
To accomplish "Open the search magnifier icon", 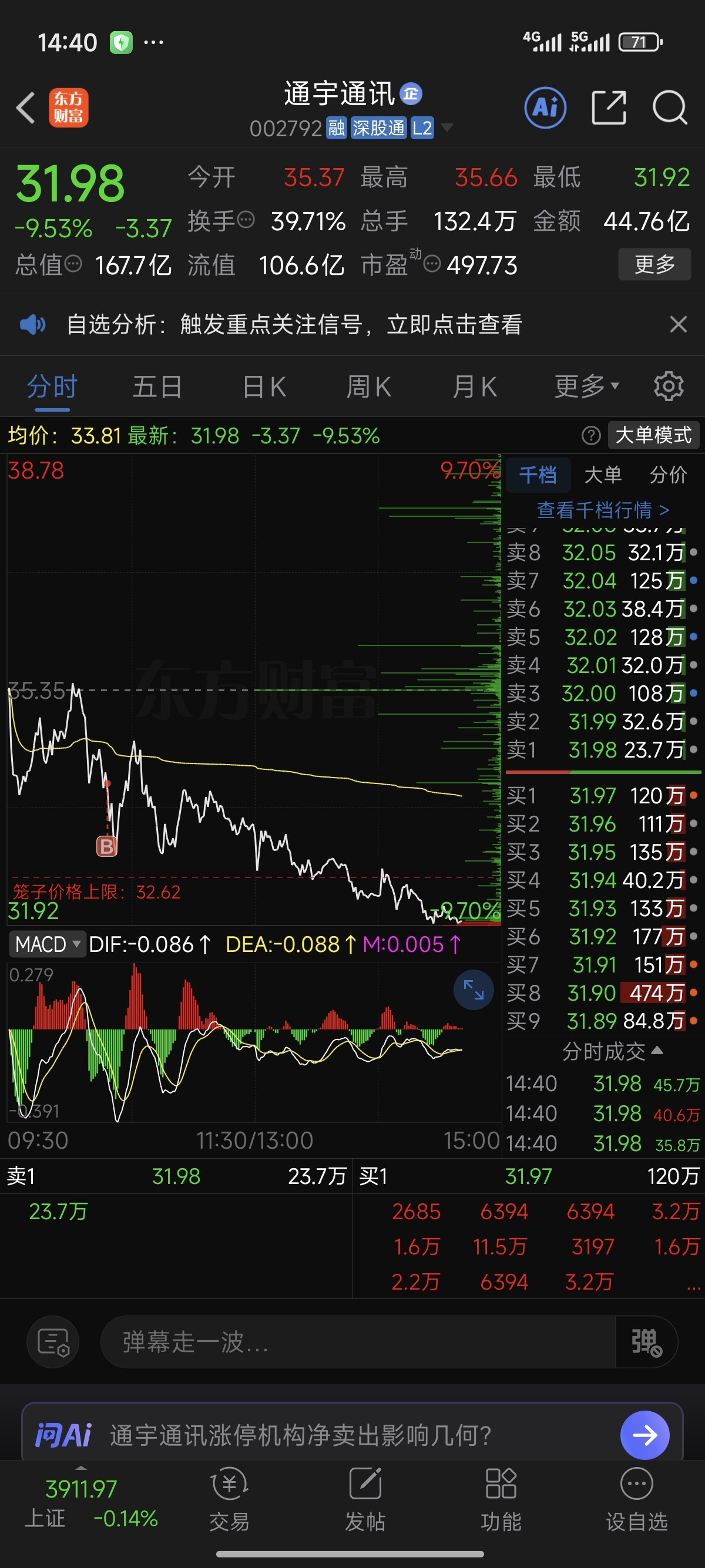I will click(670, 107).
